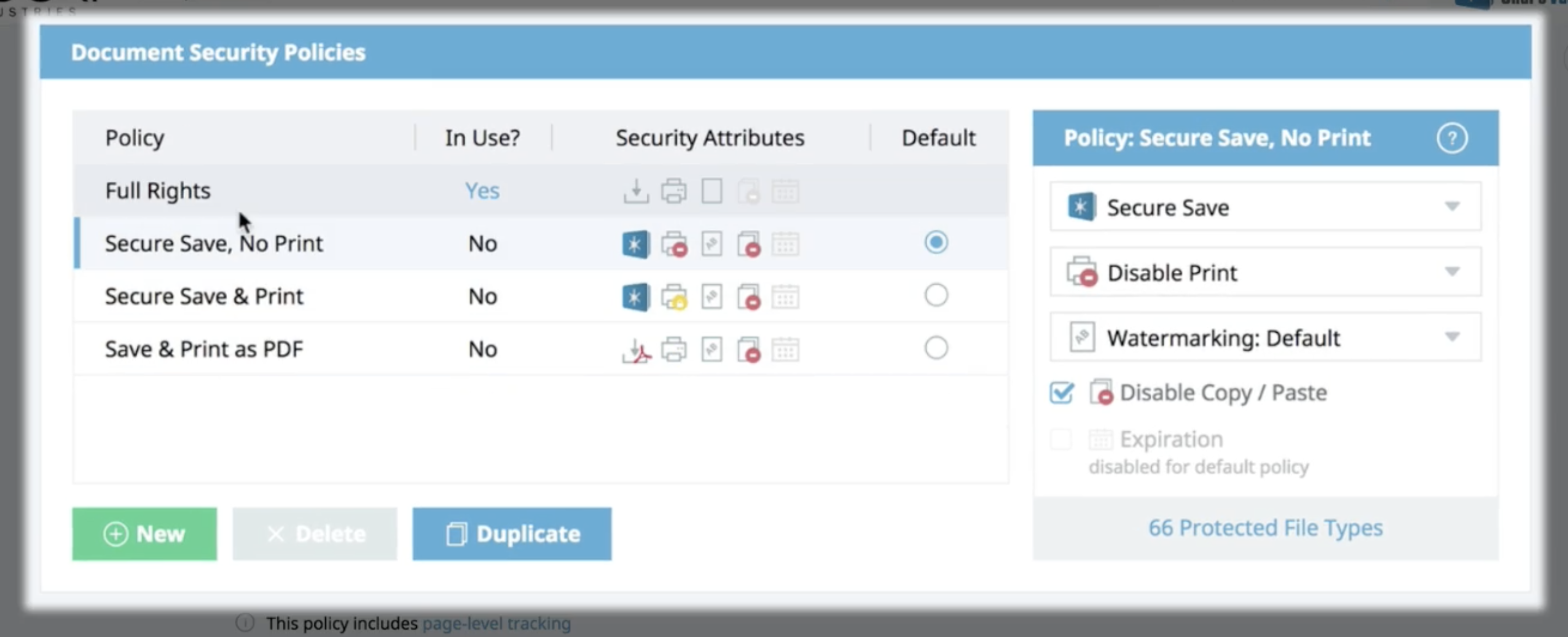Click the Expiration calendar icon in policy panel
The height and width of the screenshot is (637, 1568).
pos(1100,439)
